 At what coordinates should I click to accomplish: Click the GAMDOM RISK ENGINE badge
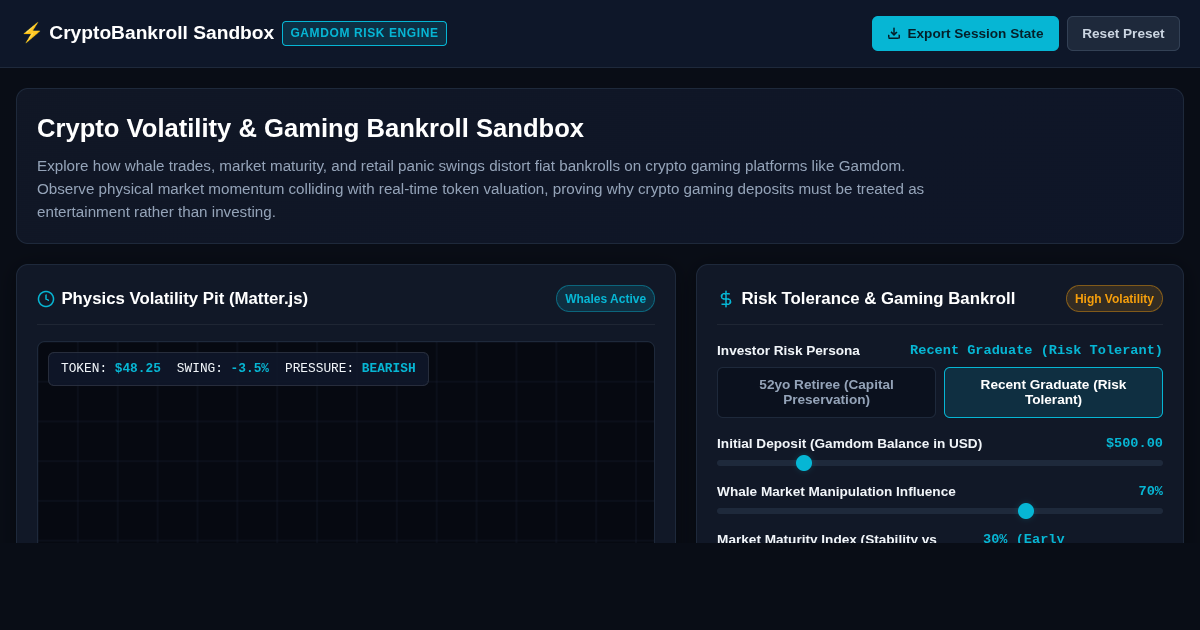pos(364,33)
